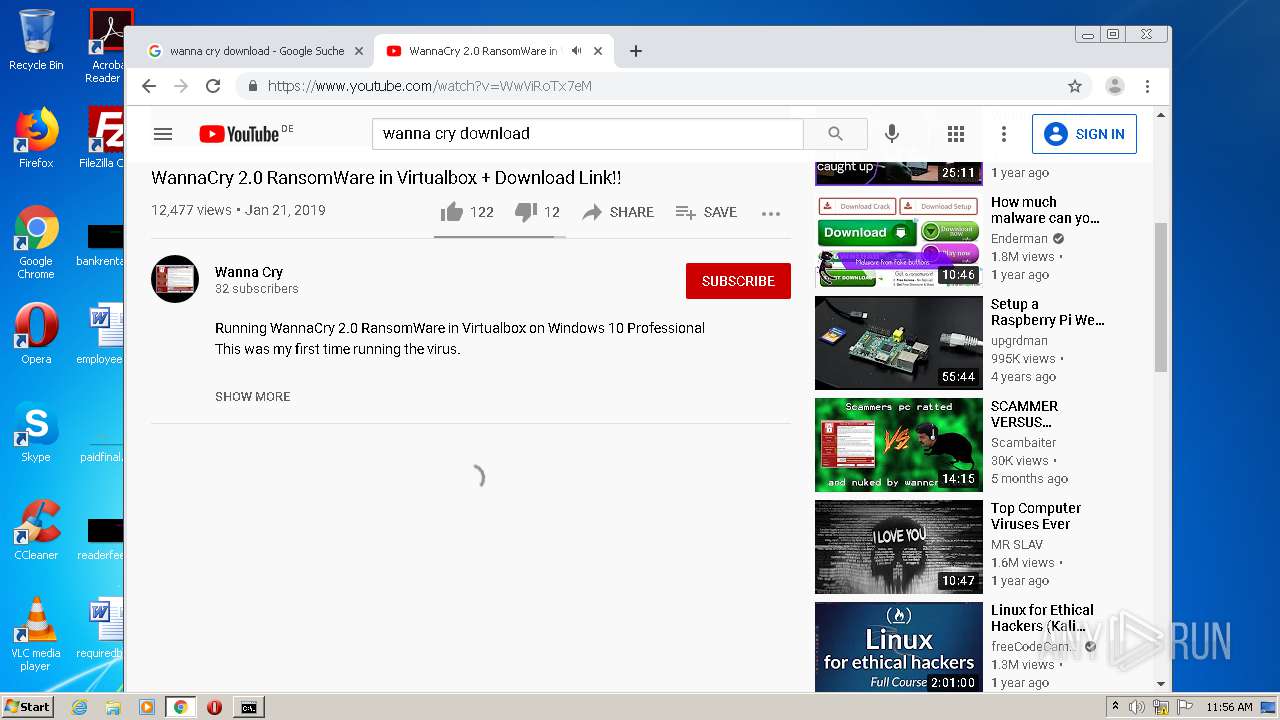
Task: Focus the YouTube search field
Action: (x=588, y=134)
